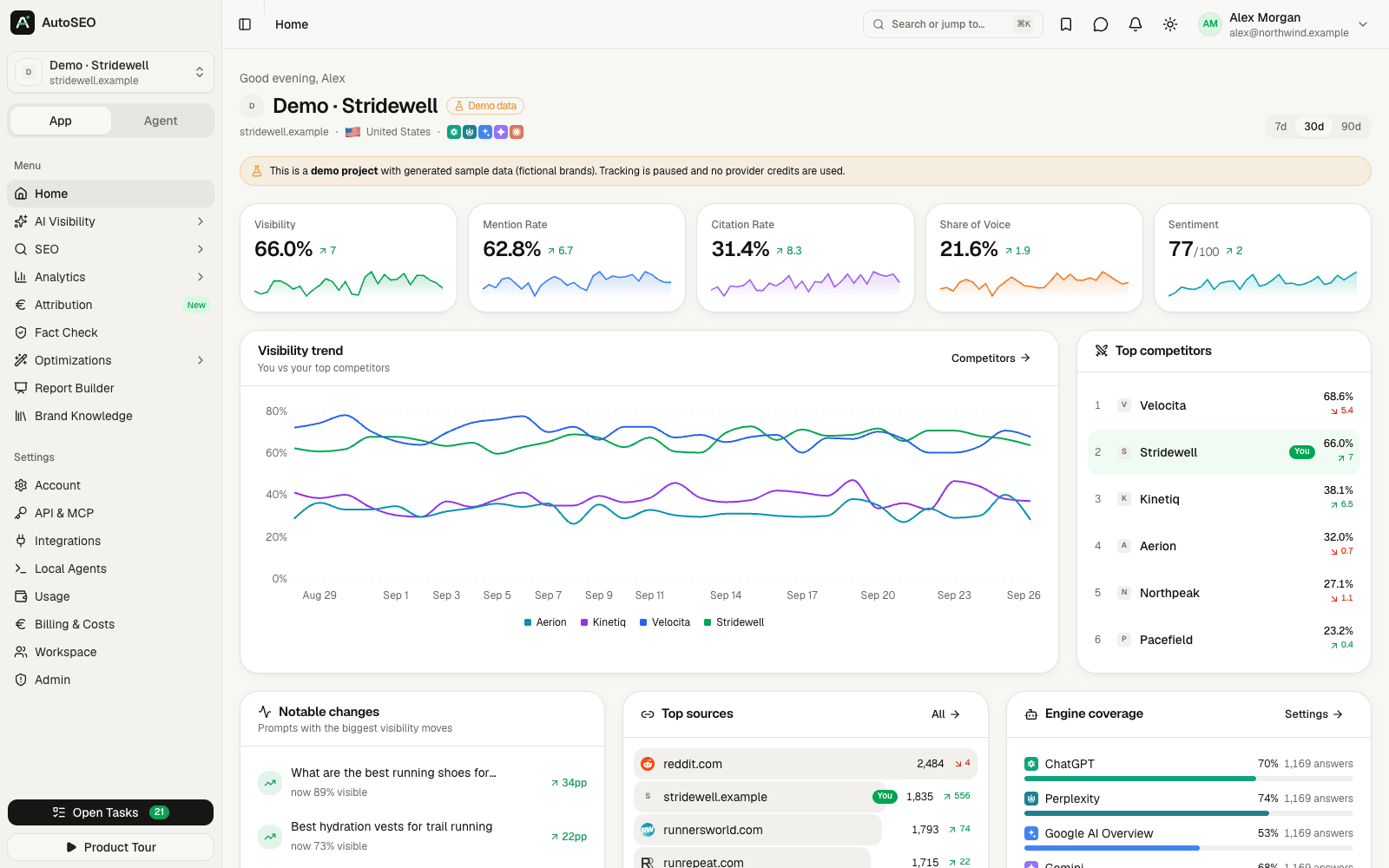Start the Product Tour
The width and height of the screenshot is (1389, 868).
coord(110,847)
